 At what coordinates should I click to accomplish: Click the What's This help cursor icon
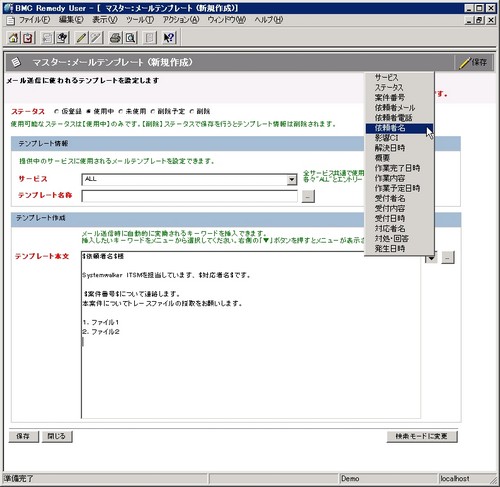coord(169,38)
